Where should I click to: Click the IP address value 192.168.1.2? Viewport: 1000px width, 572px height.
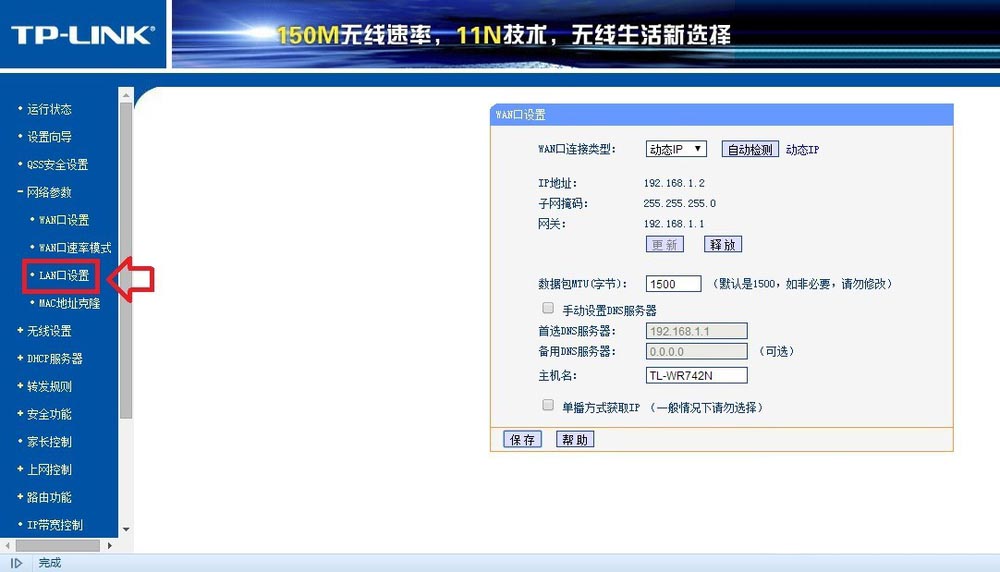point(674,183)
